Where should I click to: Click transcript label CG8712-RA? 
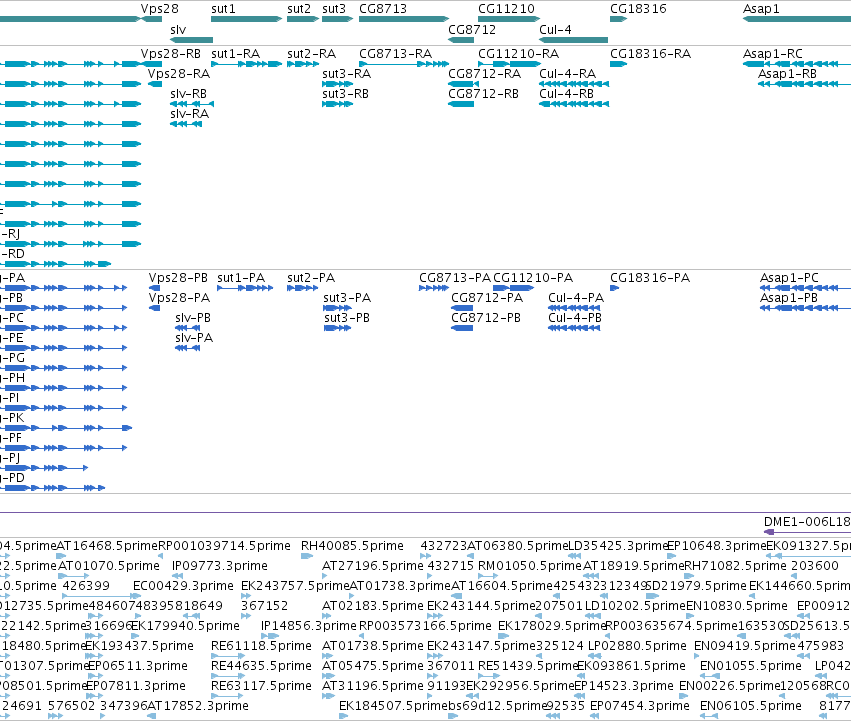485,74
